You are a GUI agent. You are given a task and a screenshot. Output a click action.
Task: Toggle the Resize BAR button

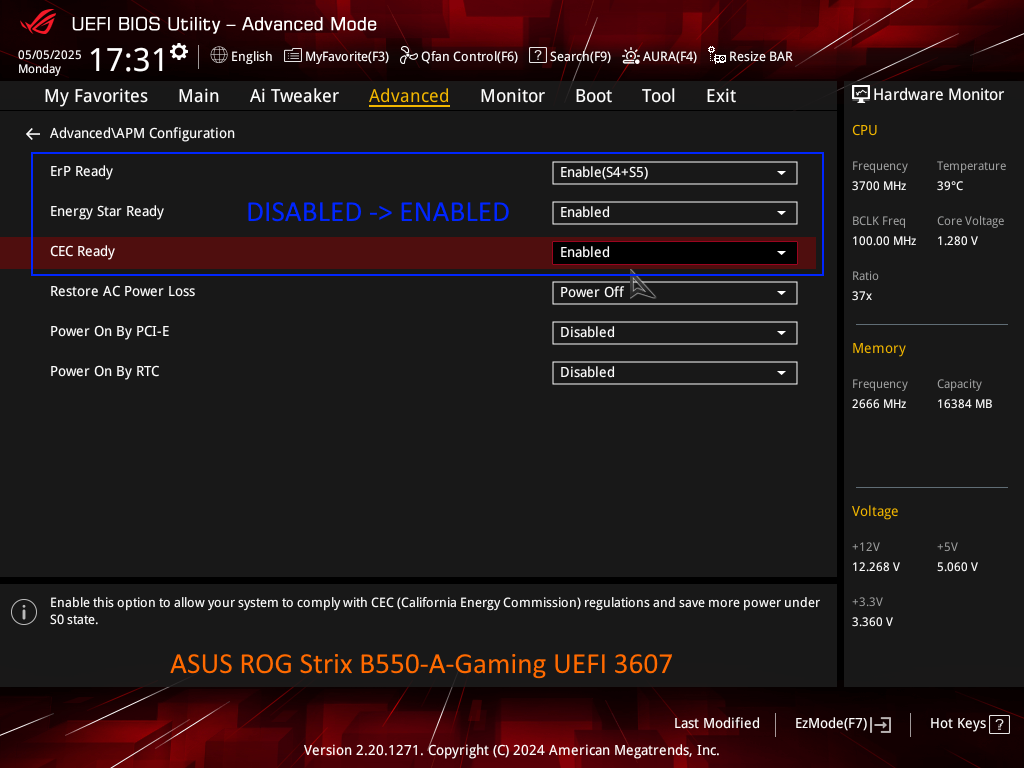[750, 56]
